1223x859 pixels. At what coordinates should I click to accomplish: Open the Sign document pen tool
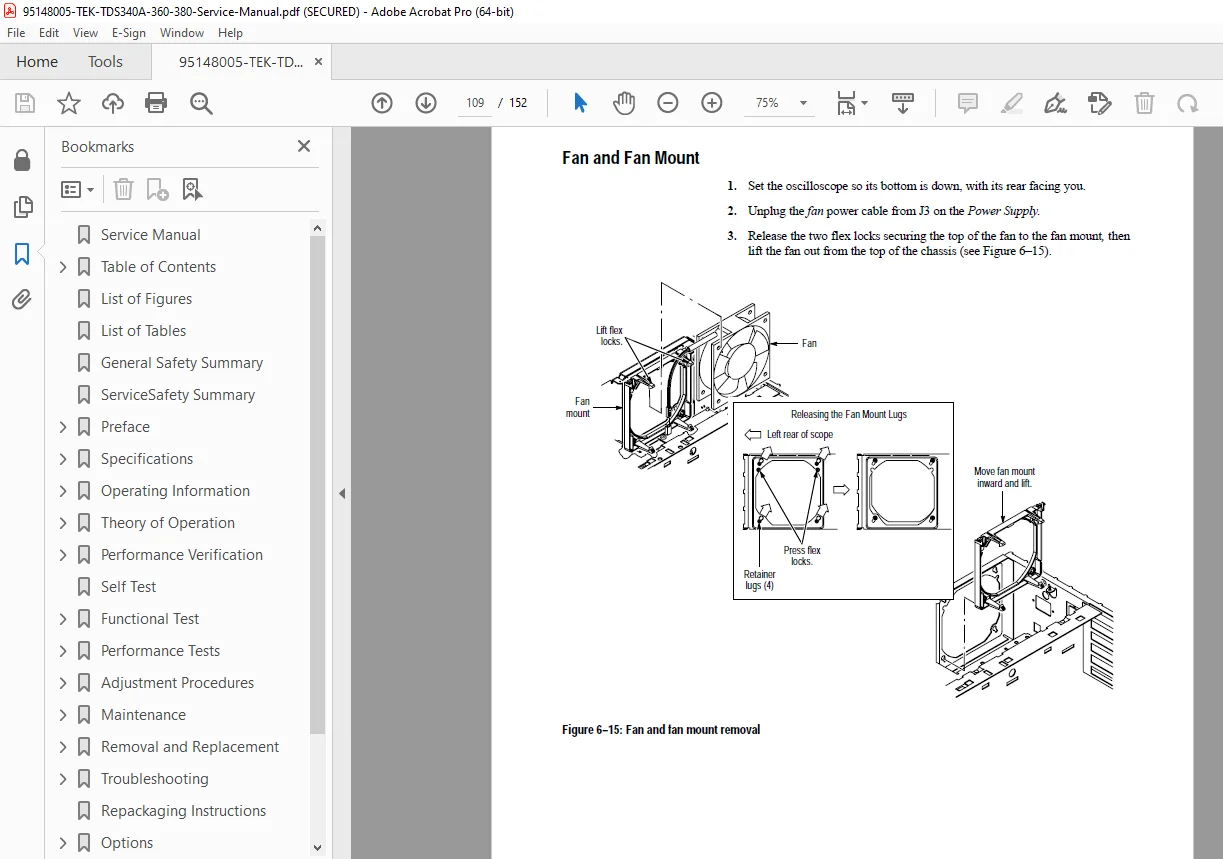point(1055,103)
